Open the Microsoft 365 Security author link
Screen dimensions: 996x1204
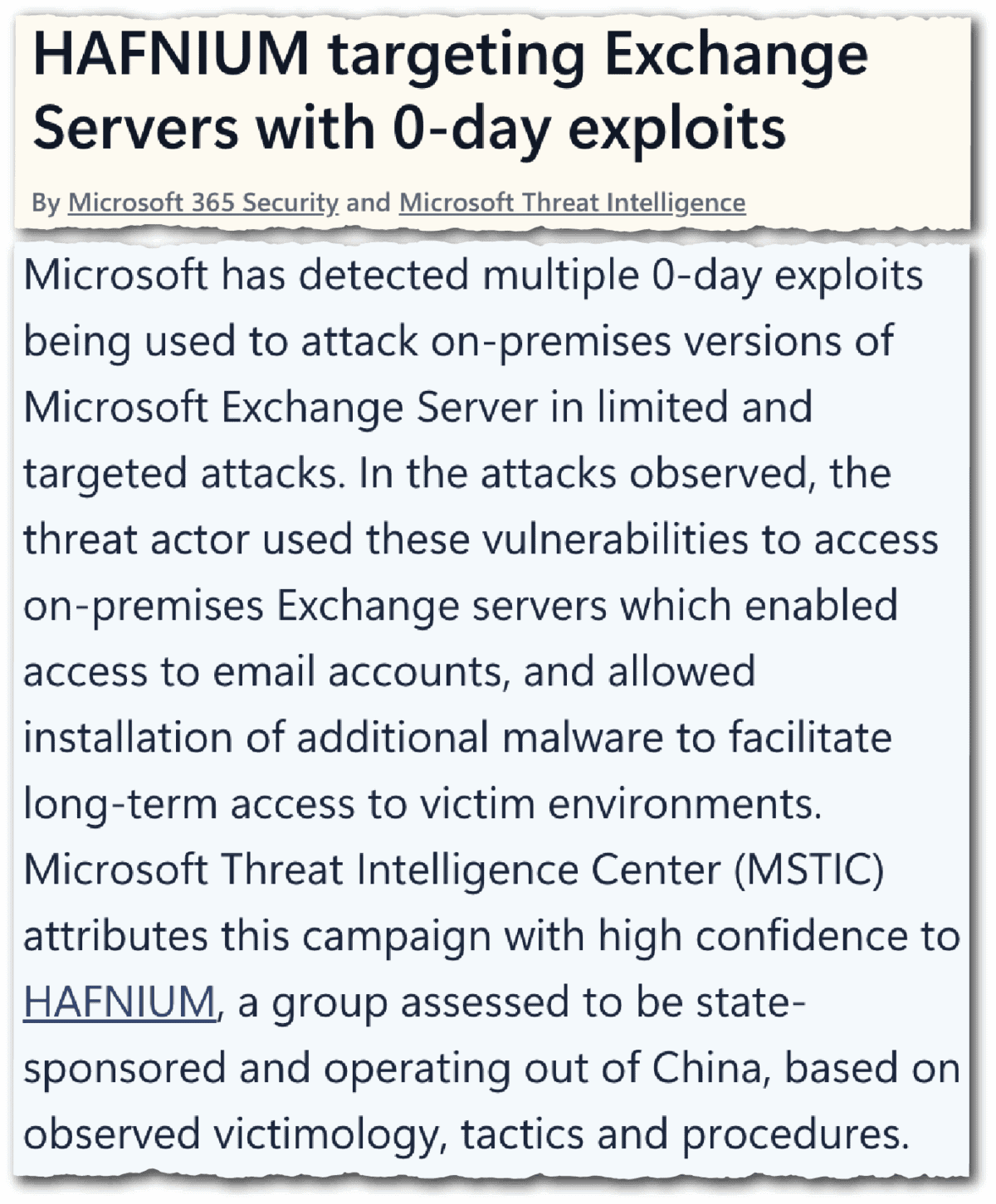203,202
